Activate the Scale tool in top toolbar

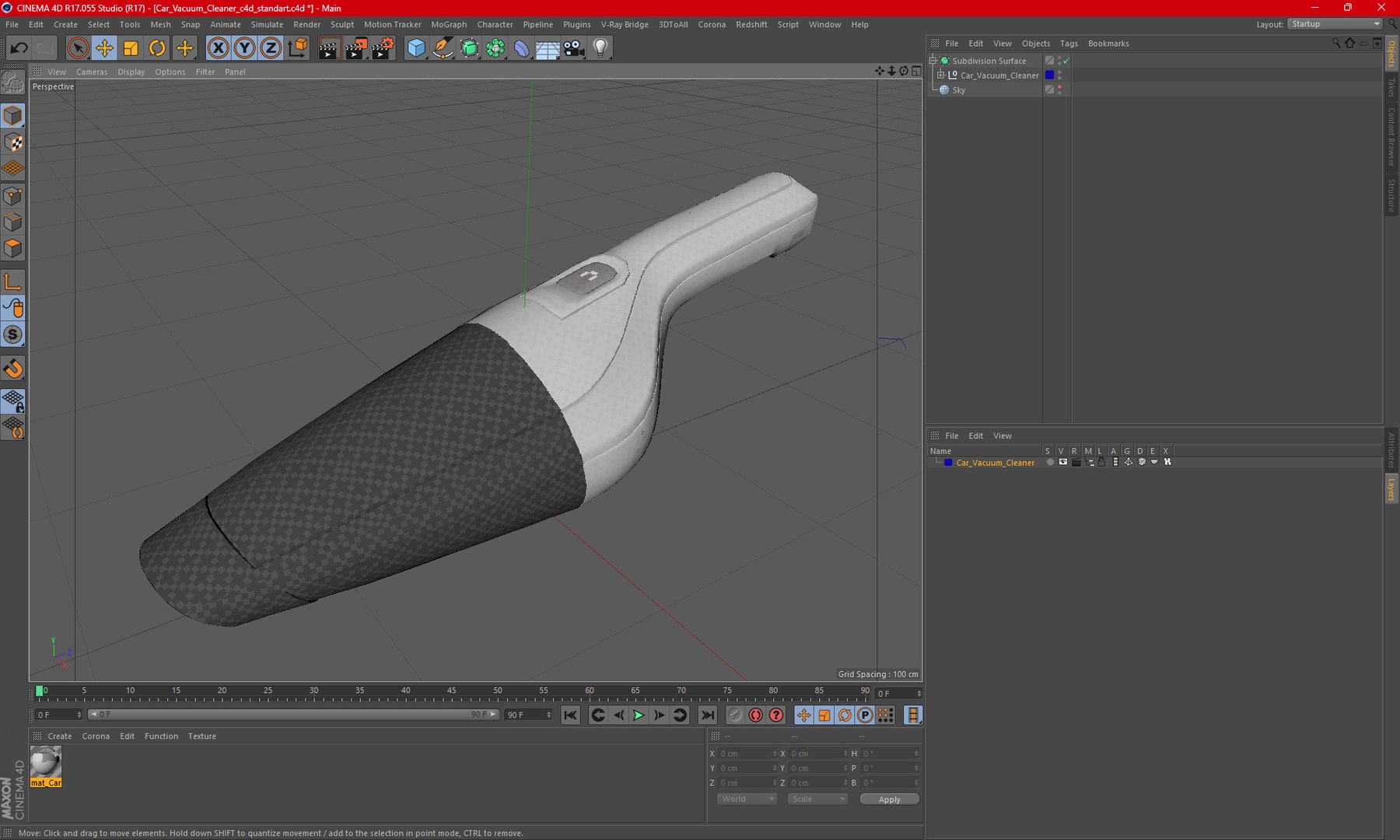coord(131,48)
